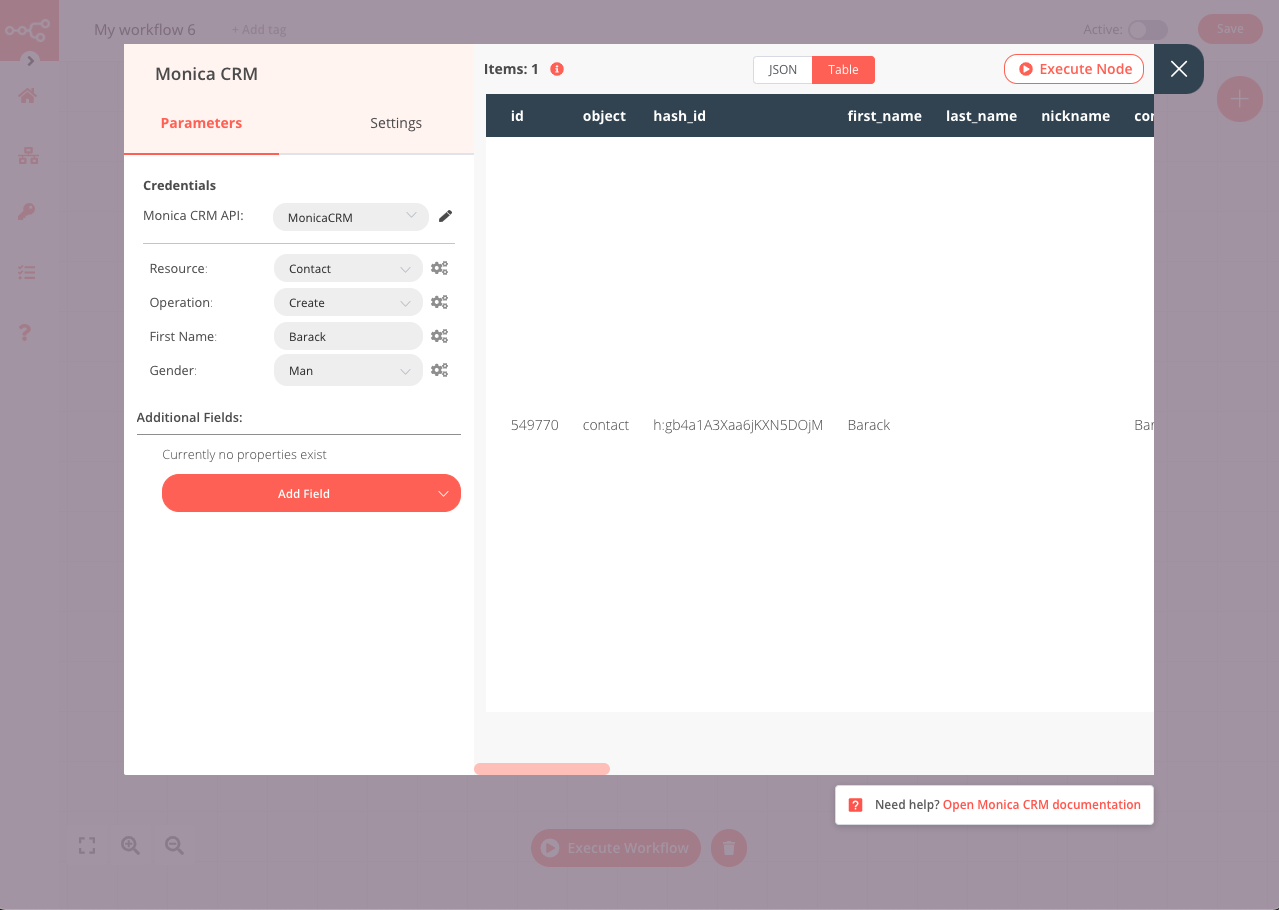1279x910 pixels.
Task: Open the Resource dropdown showing Contact
Action: pyautogui.click(x=347, y=268)
